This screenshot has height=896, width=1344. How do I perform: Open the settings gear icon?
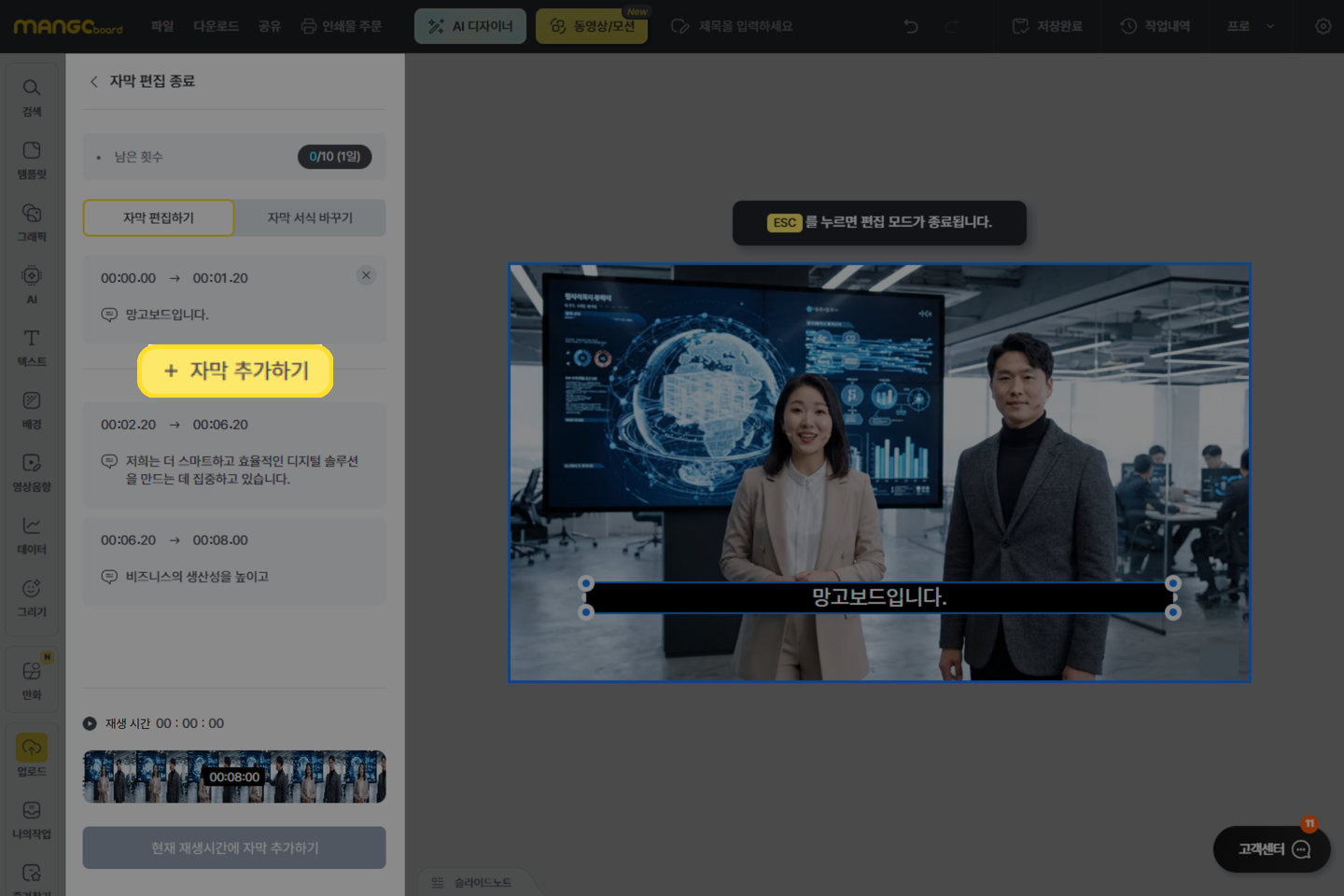[x=1323, y=26]
